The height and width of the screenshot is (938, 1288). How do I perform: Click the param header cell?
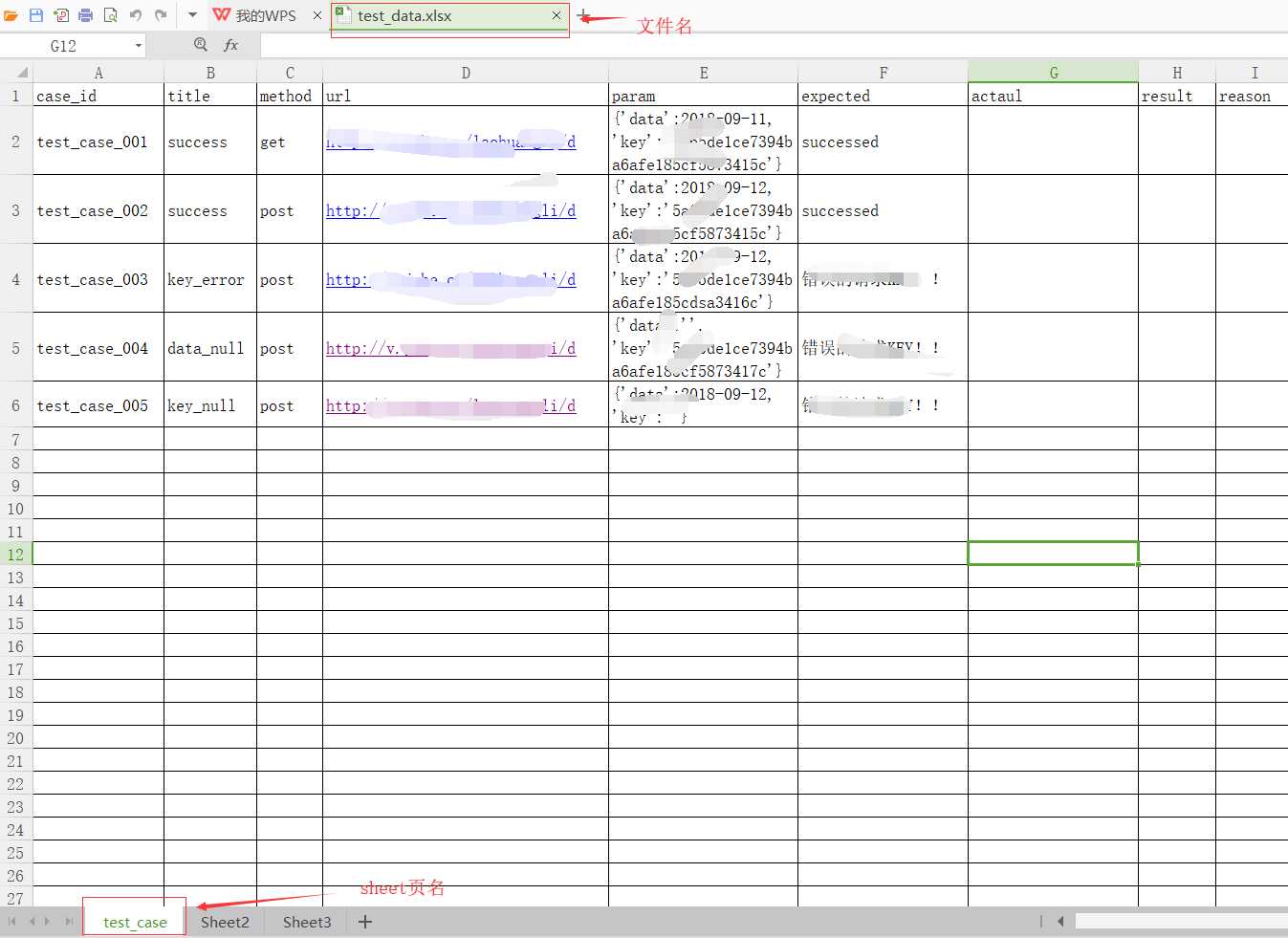(x=704, y=96)
